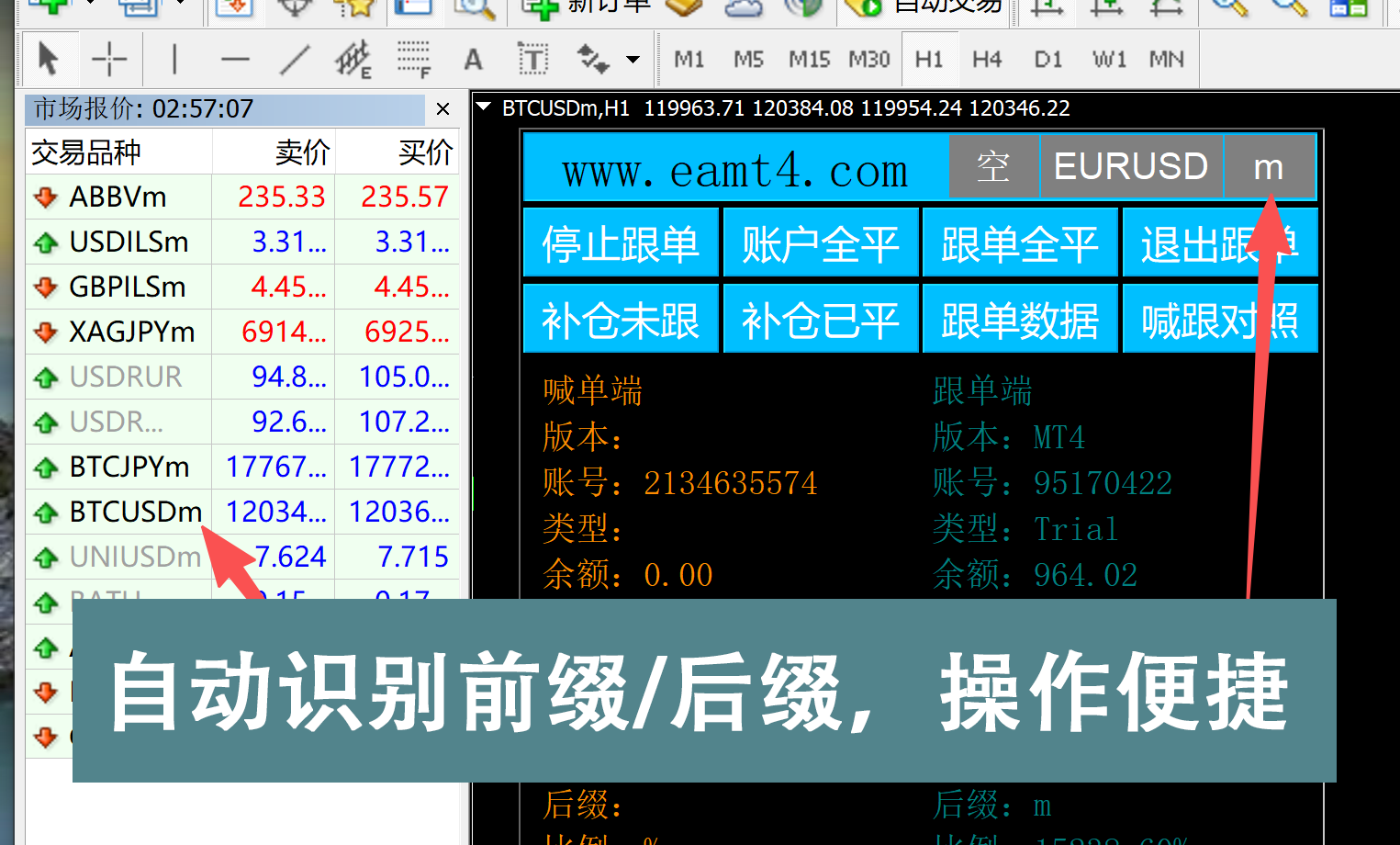This screenshot has height=845, width=1400.
Task: Click the text label tool icon
Action: click(x=532, y=60)
